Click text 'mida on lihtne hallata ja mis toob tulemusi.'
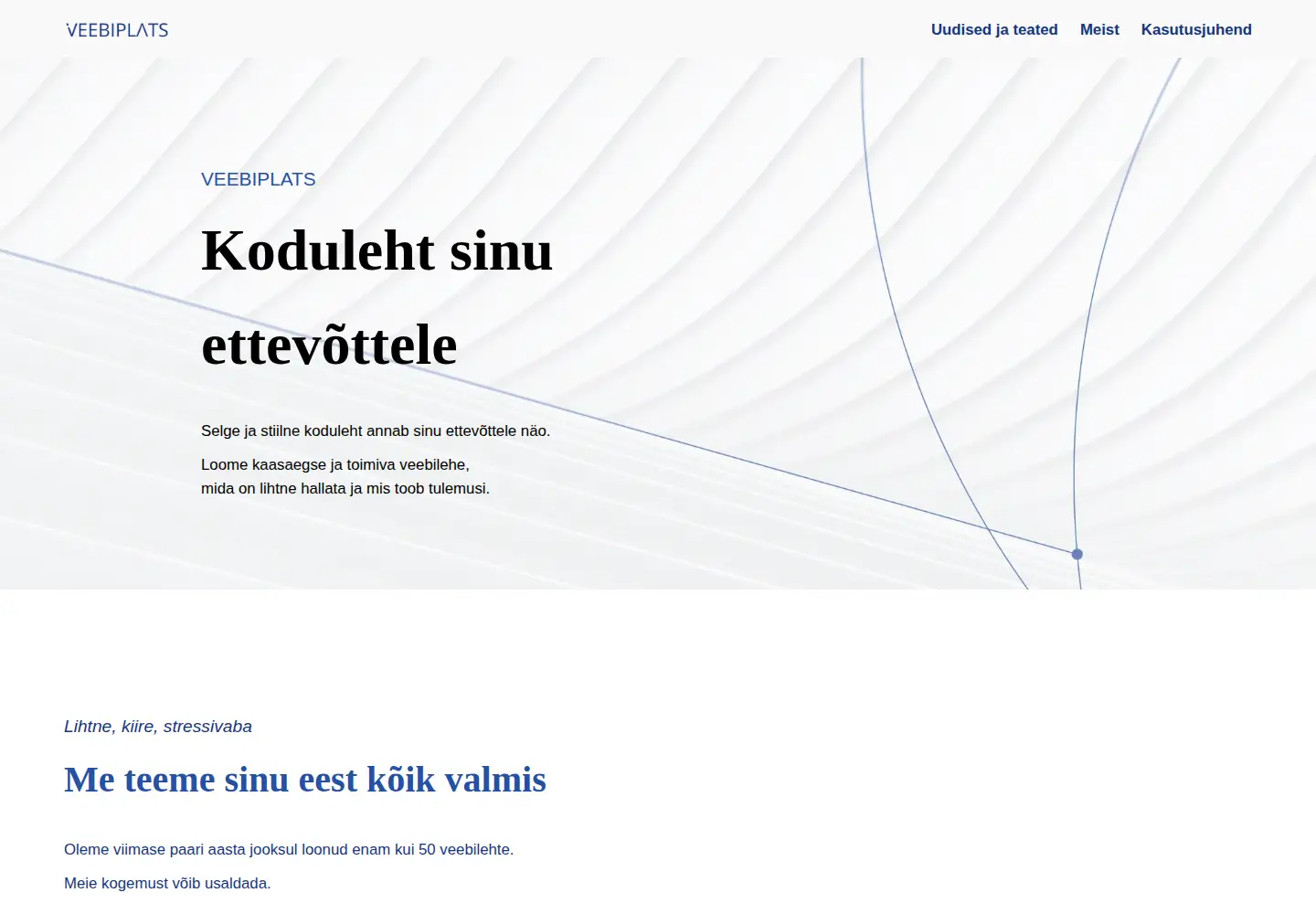The image size is (1316, 914). (x=345, y=488)
